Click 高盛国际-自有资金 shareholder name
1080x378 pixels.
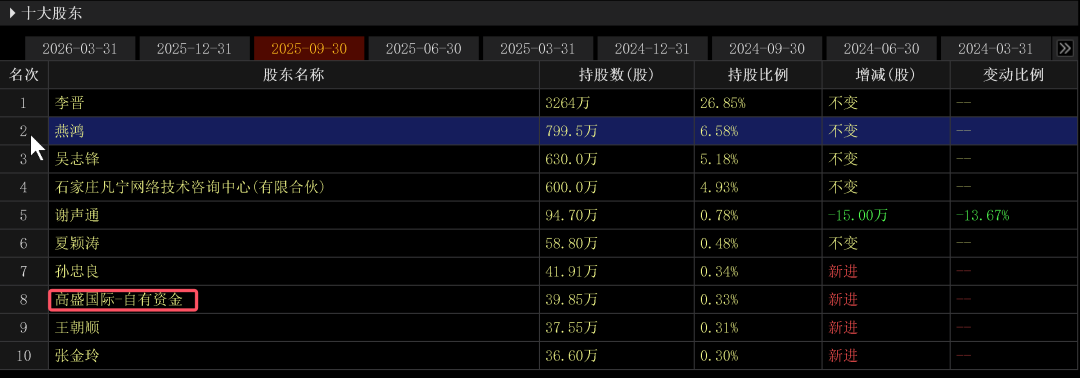tap(119, 300)
